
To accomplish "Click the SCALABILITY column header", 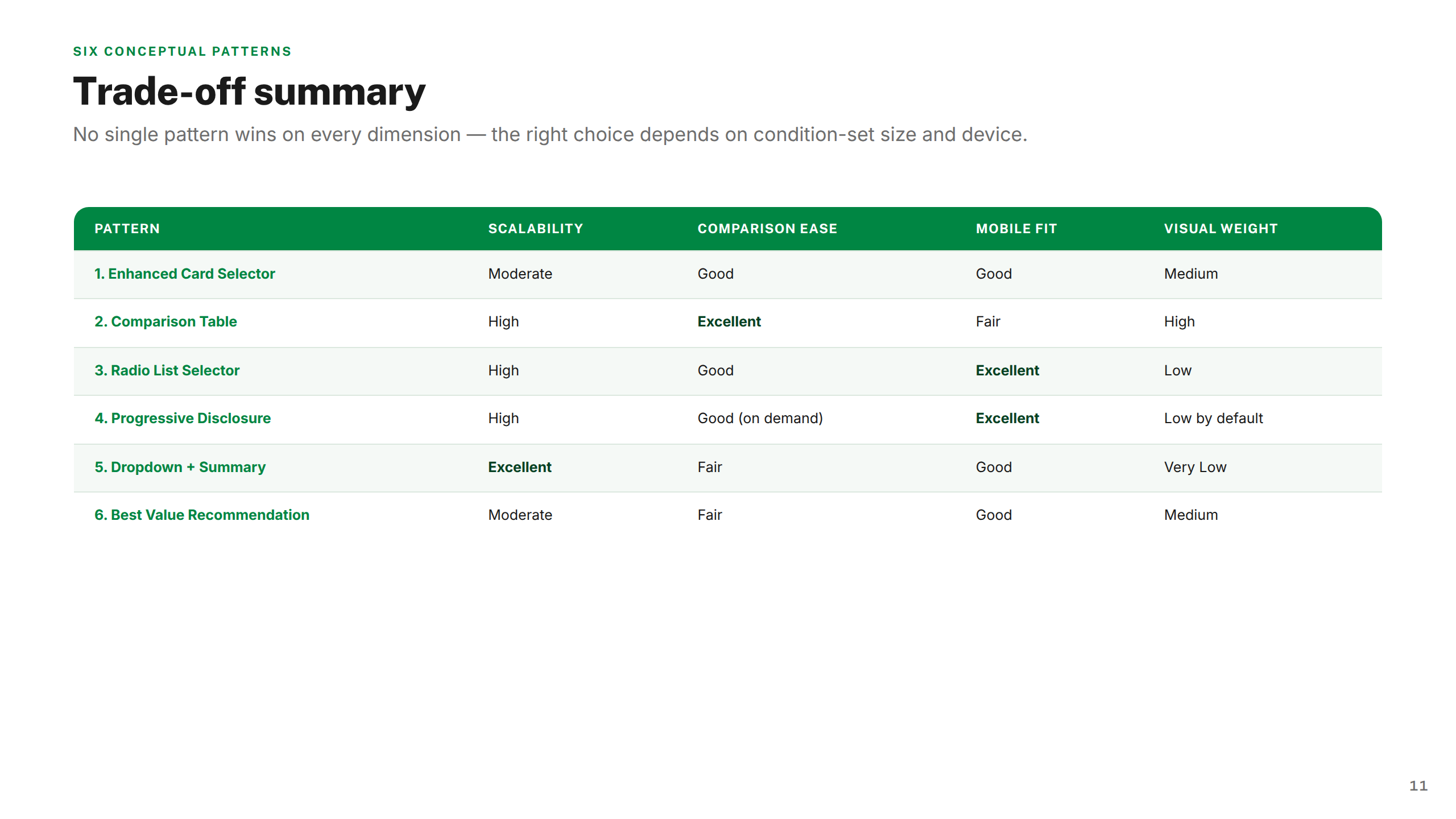I will click(535, 229).
